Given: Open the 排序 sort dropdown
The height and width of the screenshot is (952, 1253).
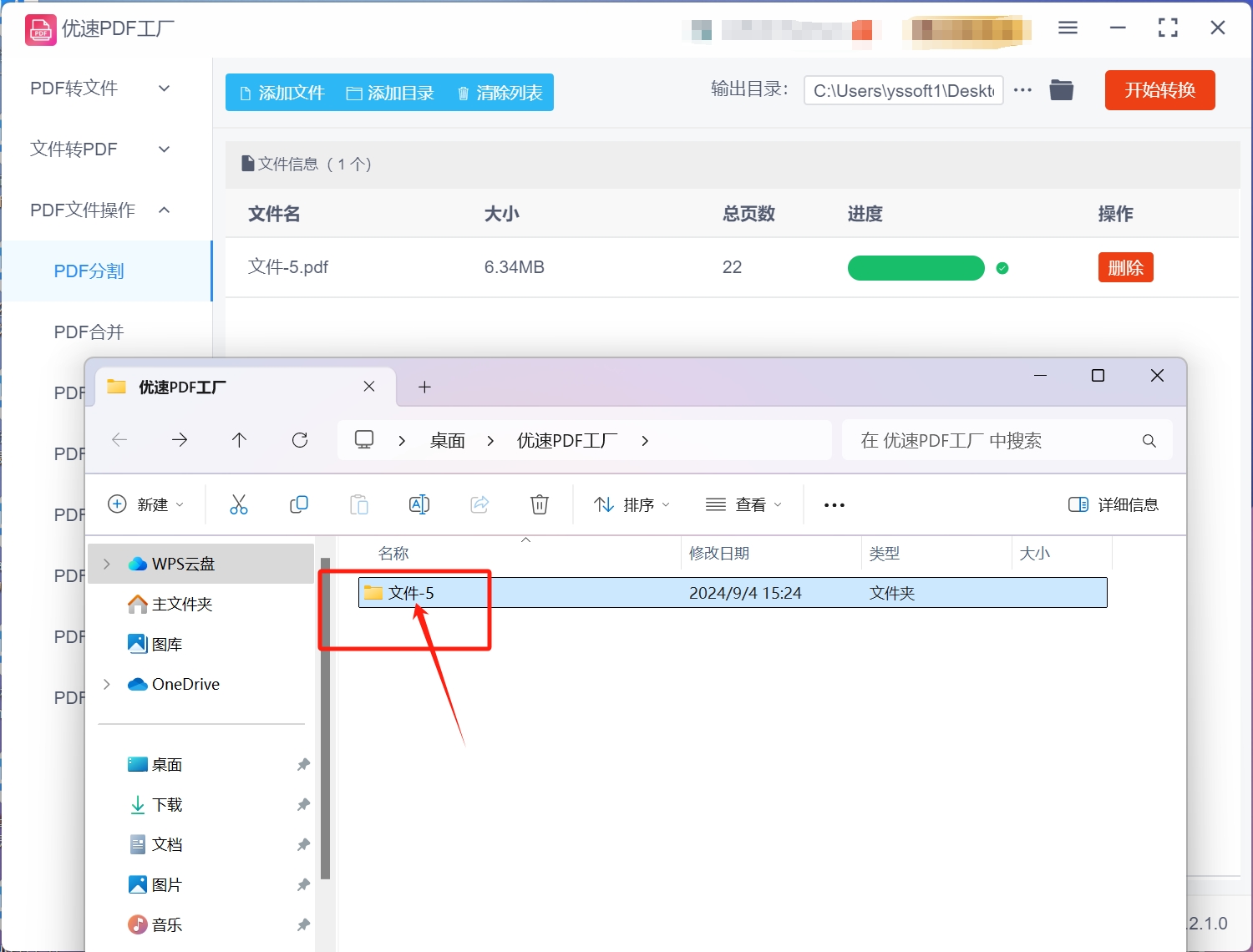Looking at the screenshot, I should (632, 504).
